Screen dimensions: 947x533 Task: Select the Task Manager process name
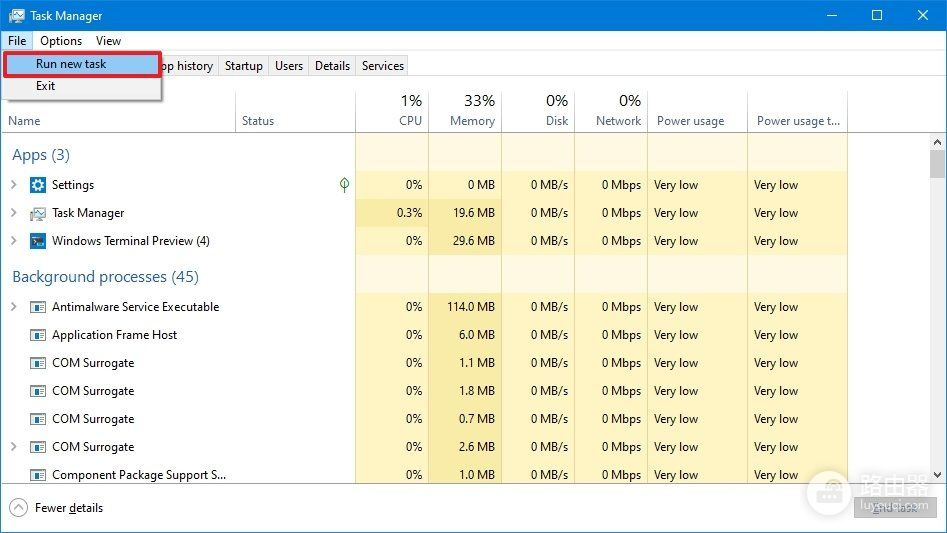(88, 212)
